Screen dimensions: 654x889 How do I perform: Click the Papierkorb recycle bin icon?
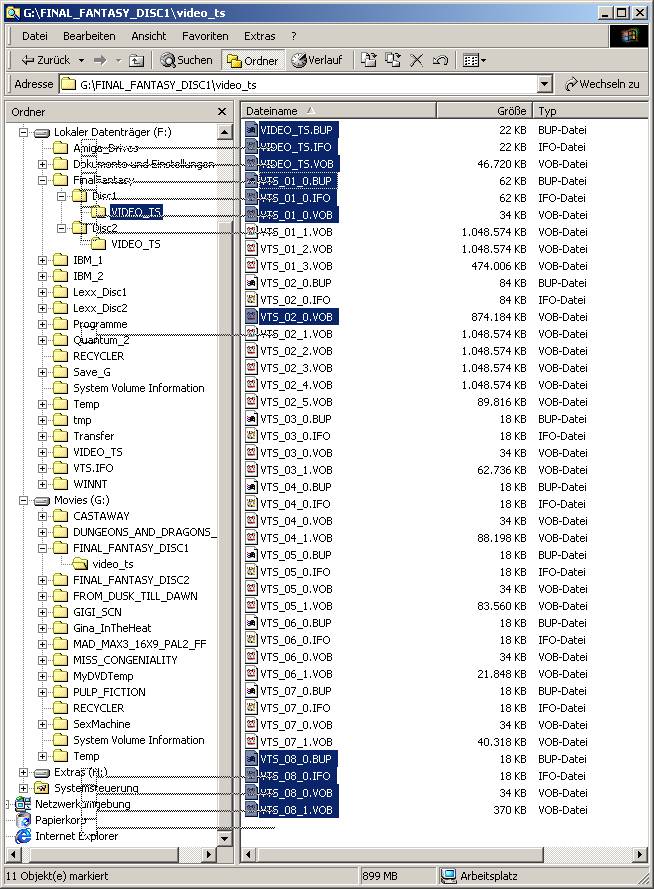click(23, 820)
